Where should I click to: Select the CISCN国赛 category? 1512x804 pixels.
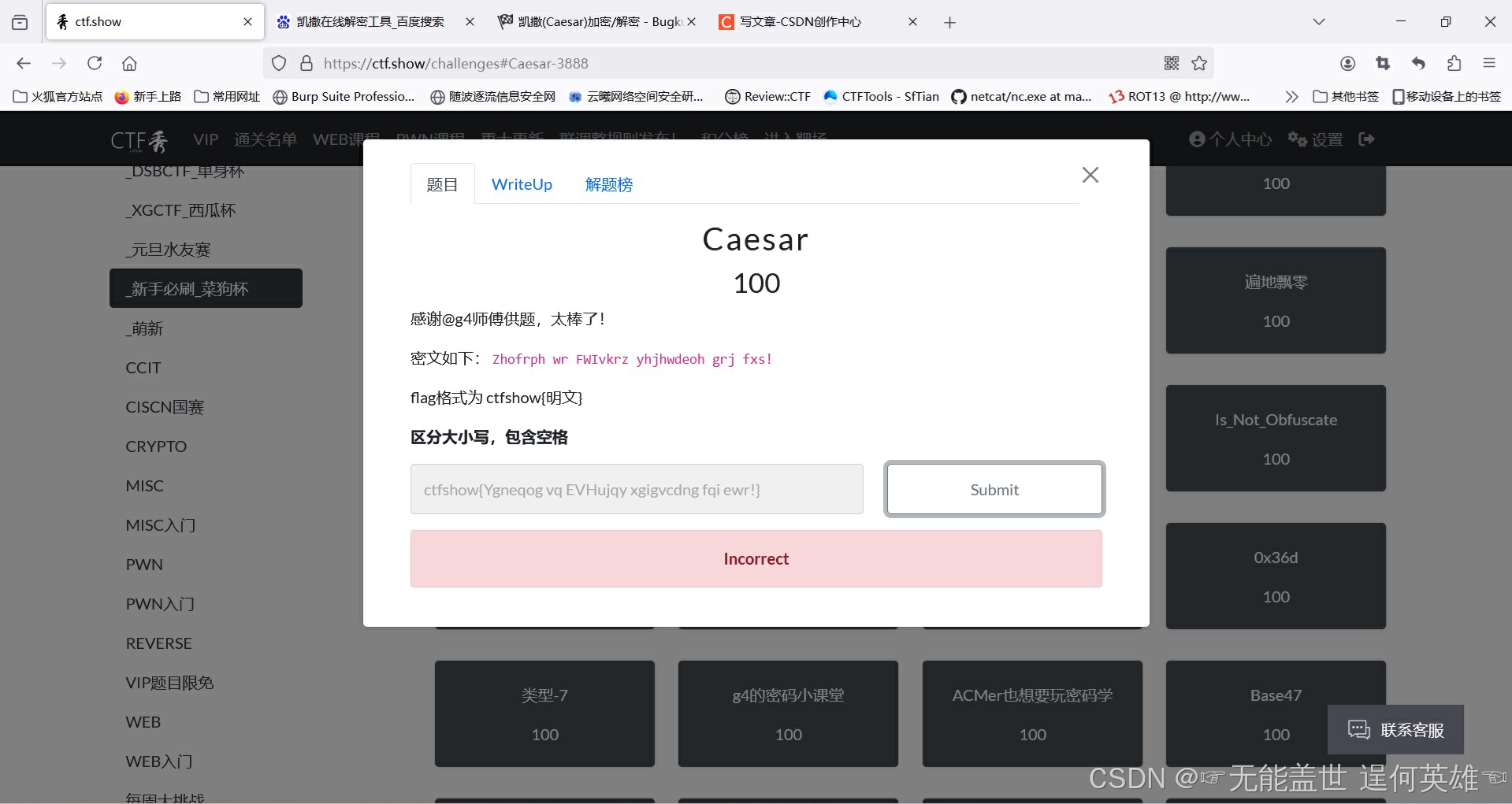click(165, 406)
